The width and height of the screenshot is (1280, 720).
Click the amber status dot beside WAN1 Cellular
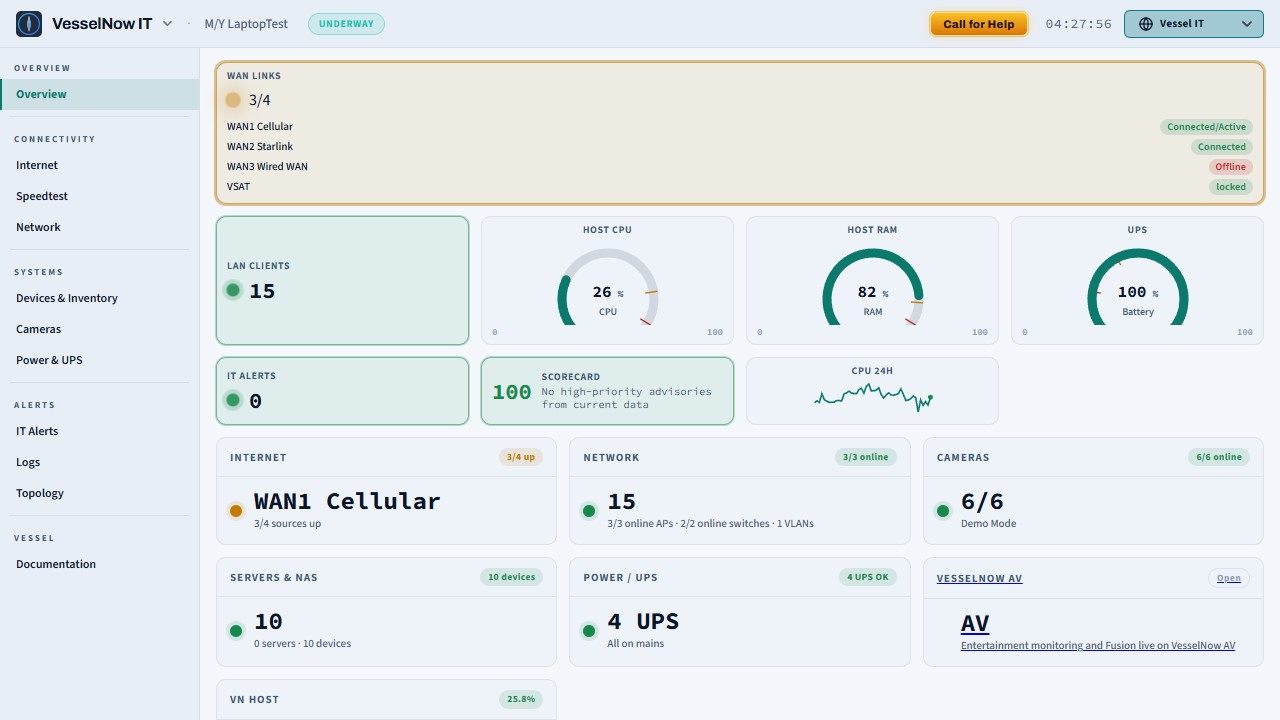tap(236, 511)
